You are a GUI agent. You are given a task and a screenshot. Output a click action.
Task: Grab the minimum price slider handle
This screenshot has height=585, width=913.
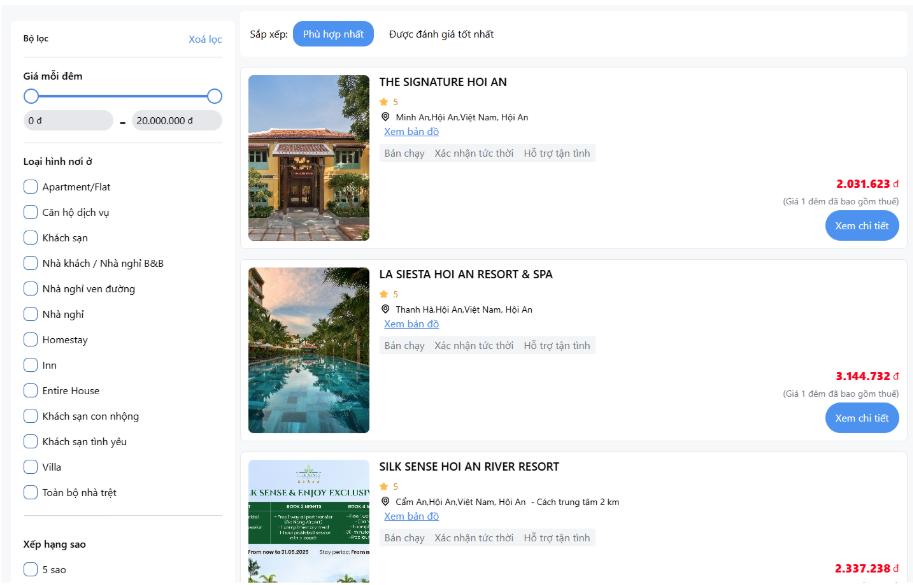click(x=31, y=96)
